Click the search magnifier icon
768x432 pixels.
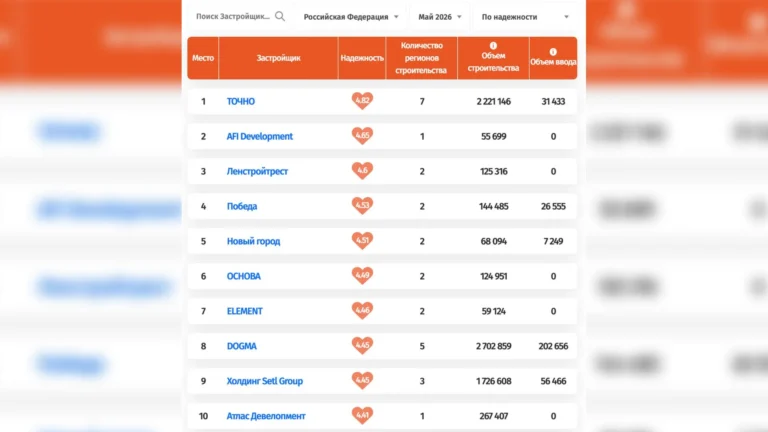[x=280, y=16]
